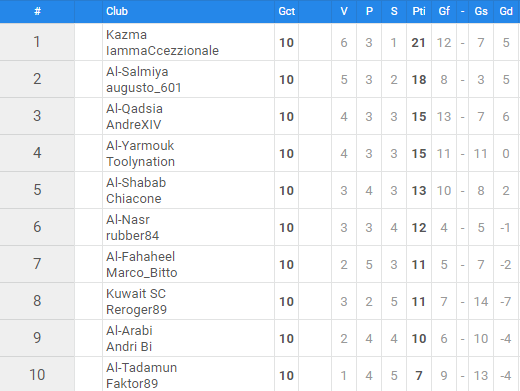Click the Al-Qadsia club link
The height and width of the screenshot is (391, 520).
click(134, 109)
